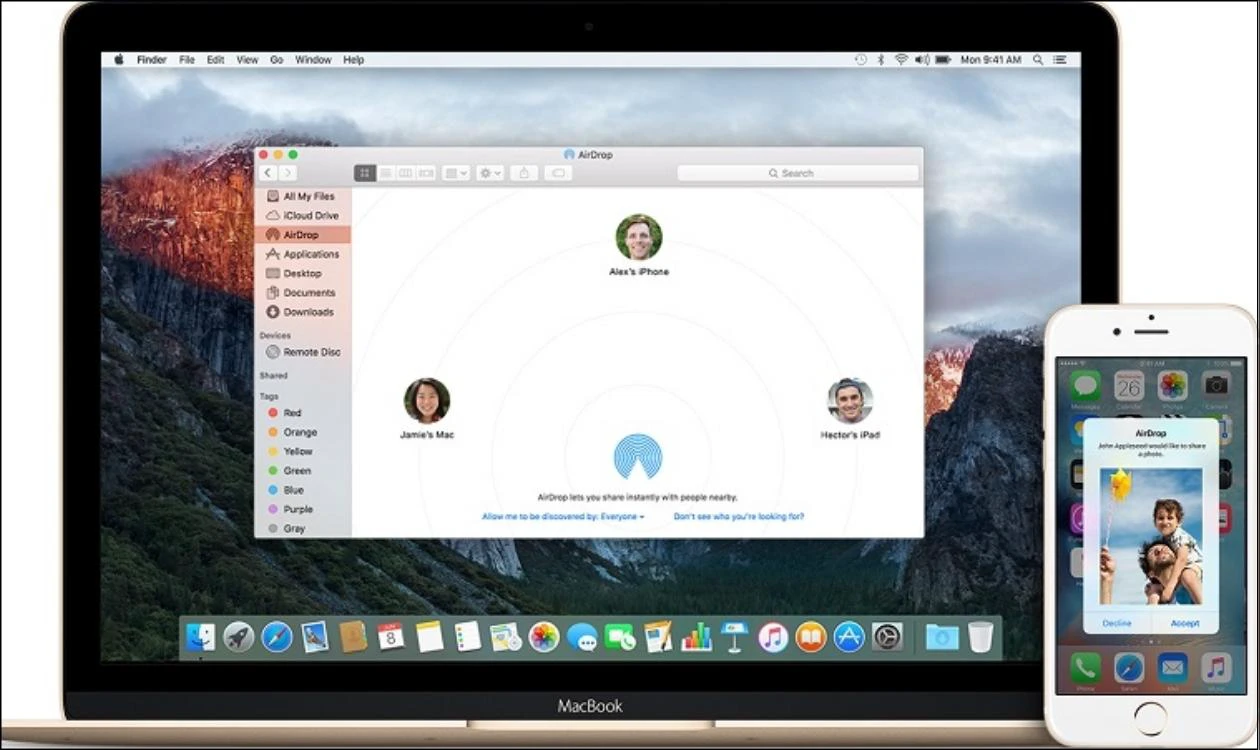Open the Go menu

276,60
